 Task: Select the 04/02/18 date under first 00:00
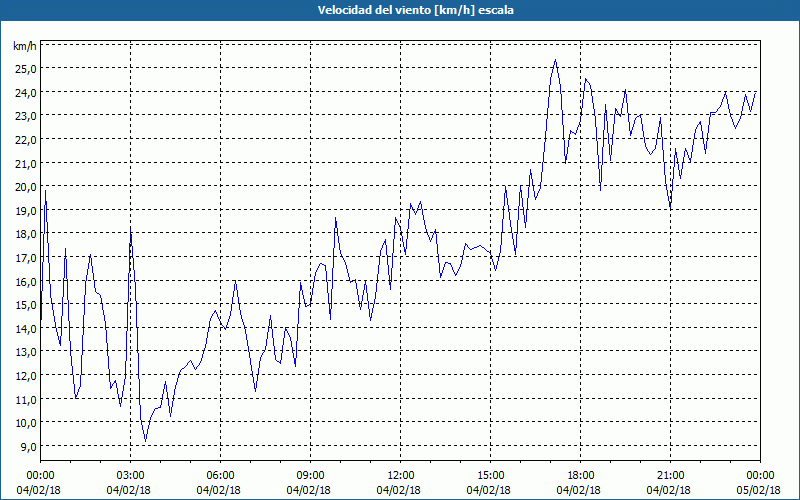click(39, 490)
